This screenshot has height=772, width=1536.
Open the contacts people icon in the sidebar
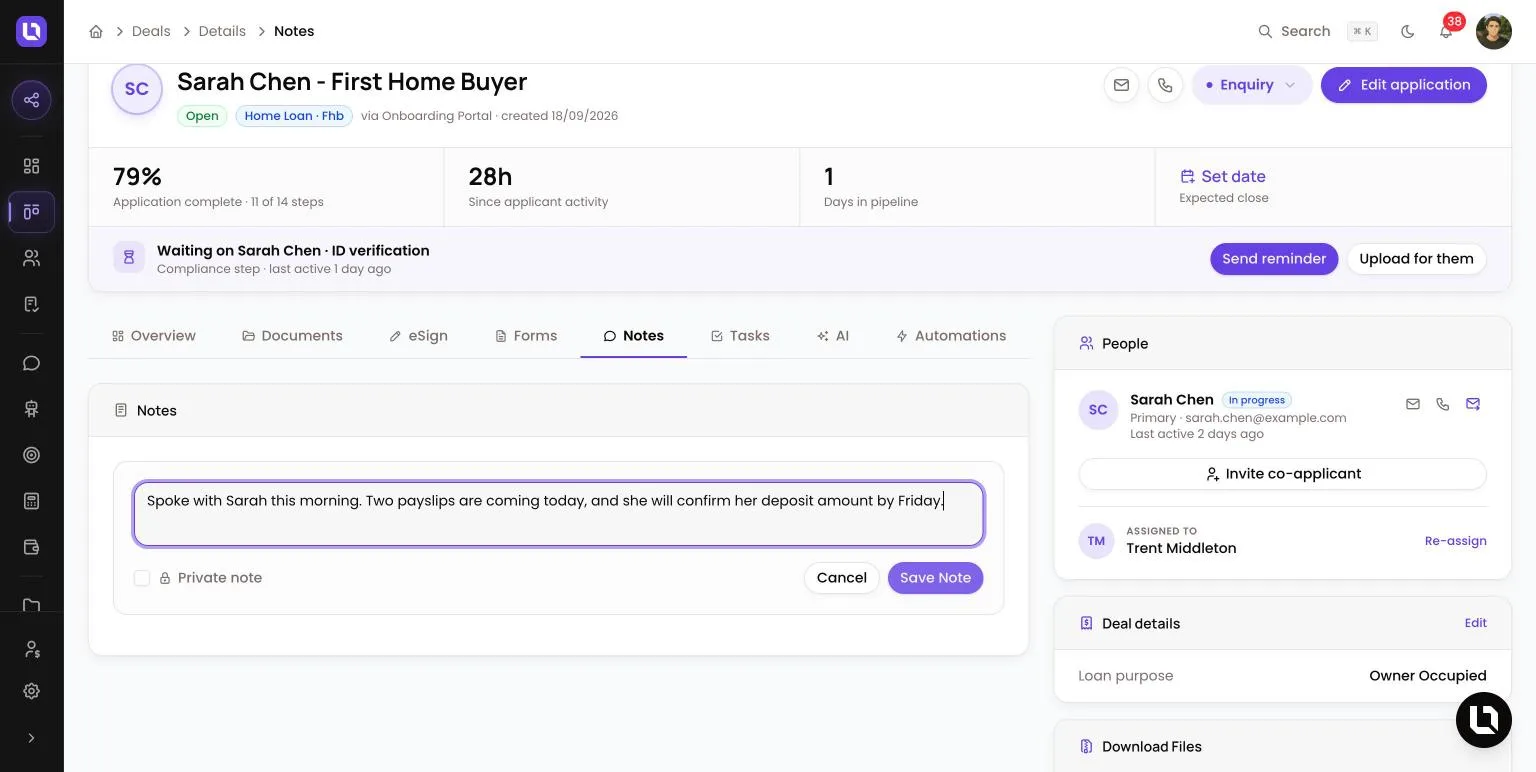click(x=31, y=258)
